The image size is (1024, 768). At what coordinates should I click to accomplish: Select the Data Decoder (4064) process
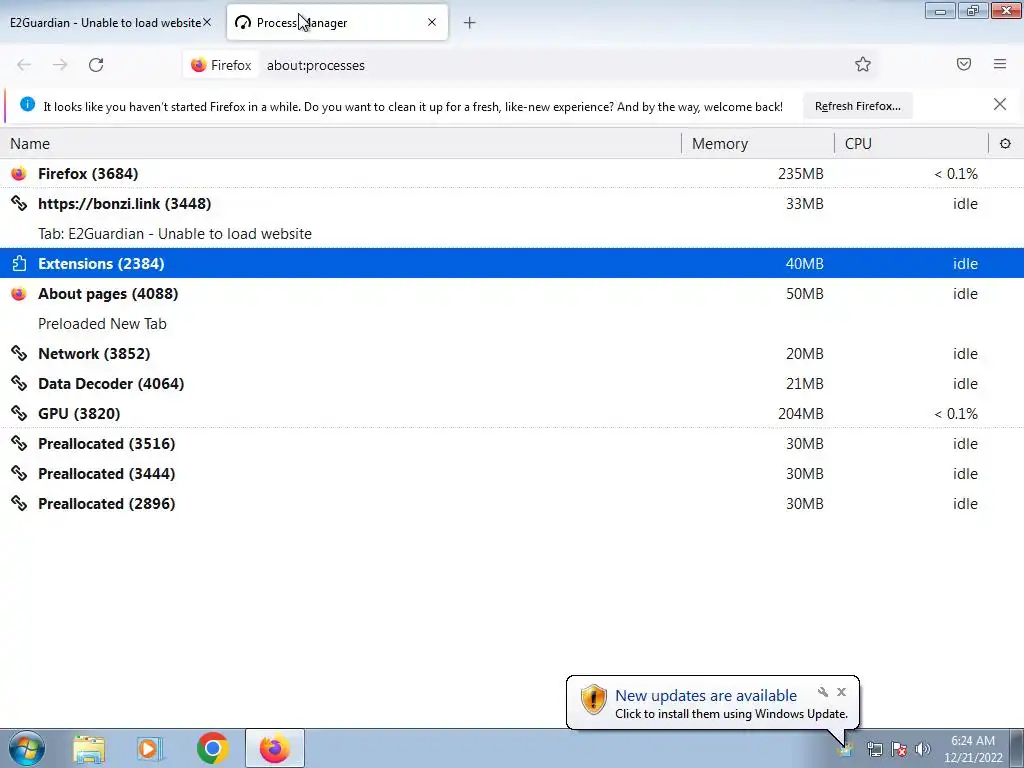512,384
